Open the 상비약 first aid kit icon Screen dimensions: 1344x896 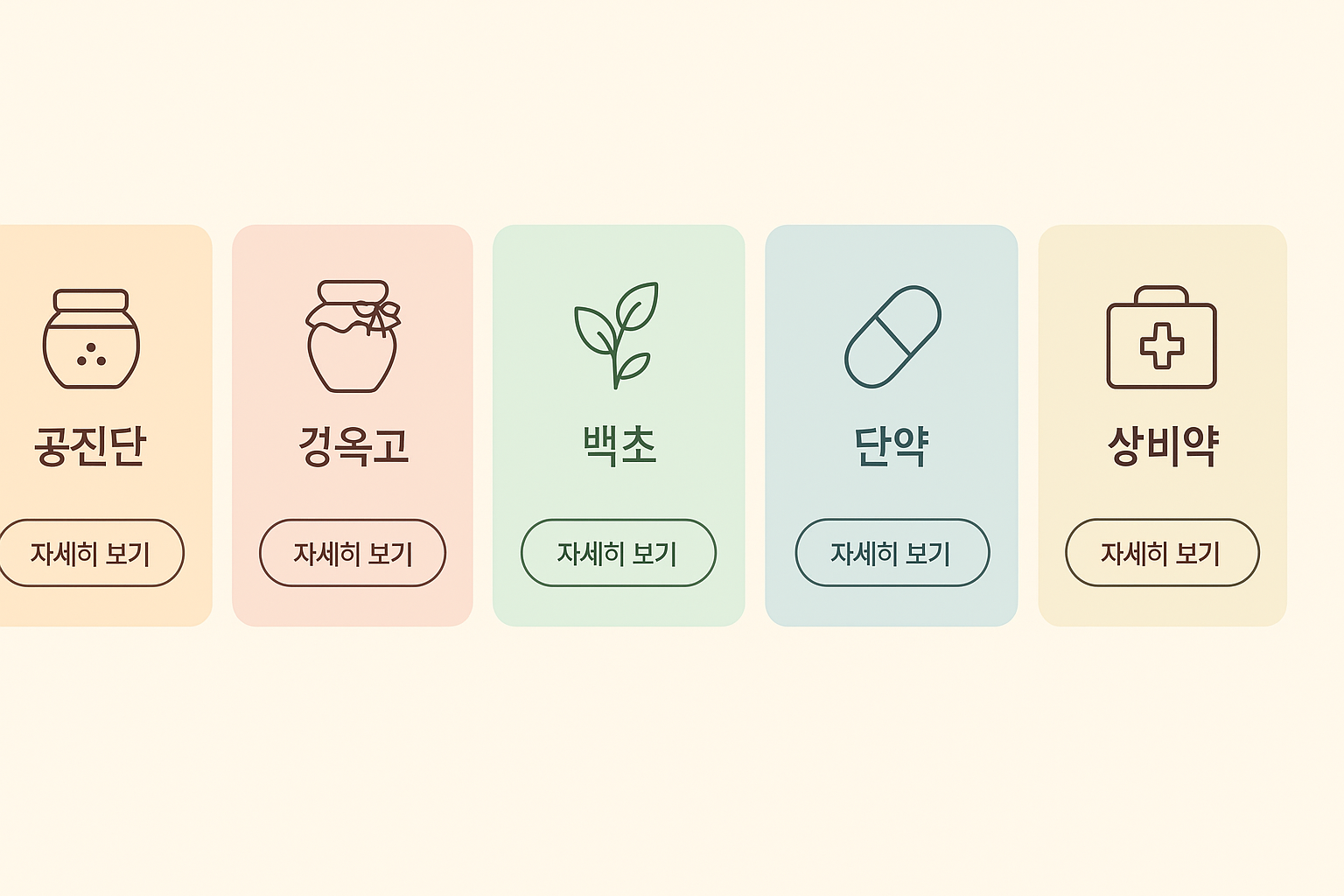[1161, 338]
